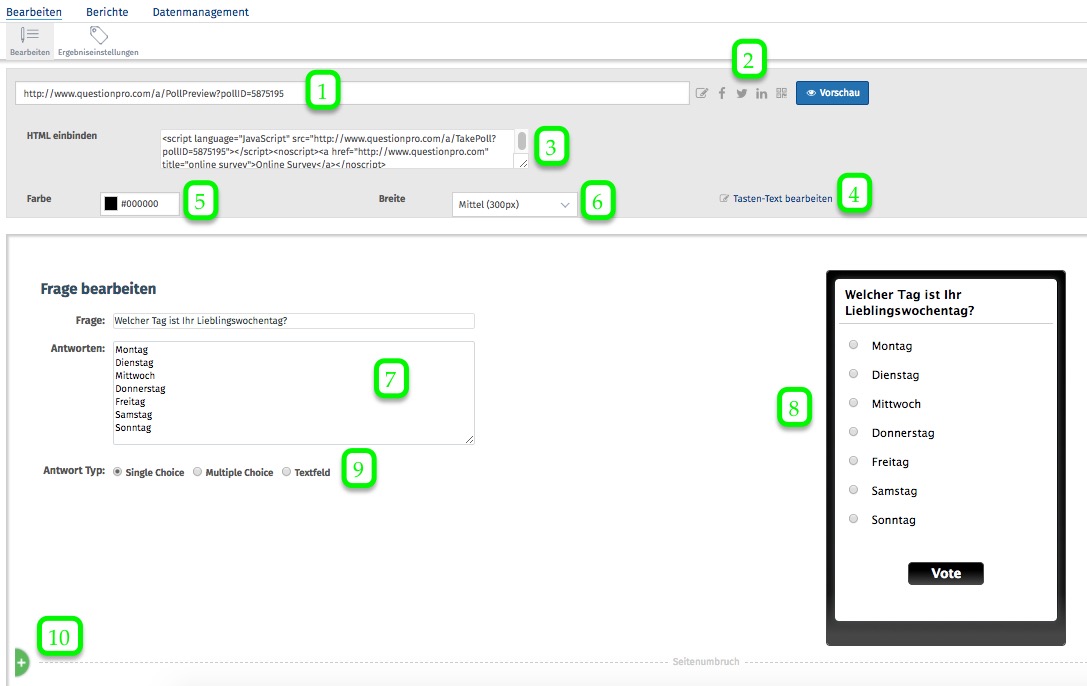Open the Breite width dropdown

(x=514, y=204)
